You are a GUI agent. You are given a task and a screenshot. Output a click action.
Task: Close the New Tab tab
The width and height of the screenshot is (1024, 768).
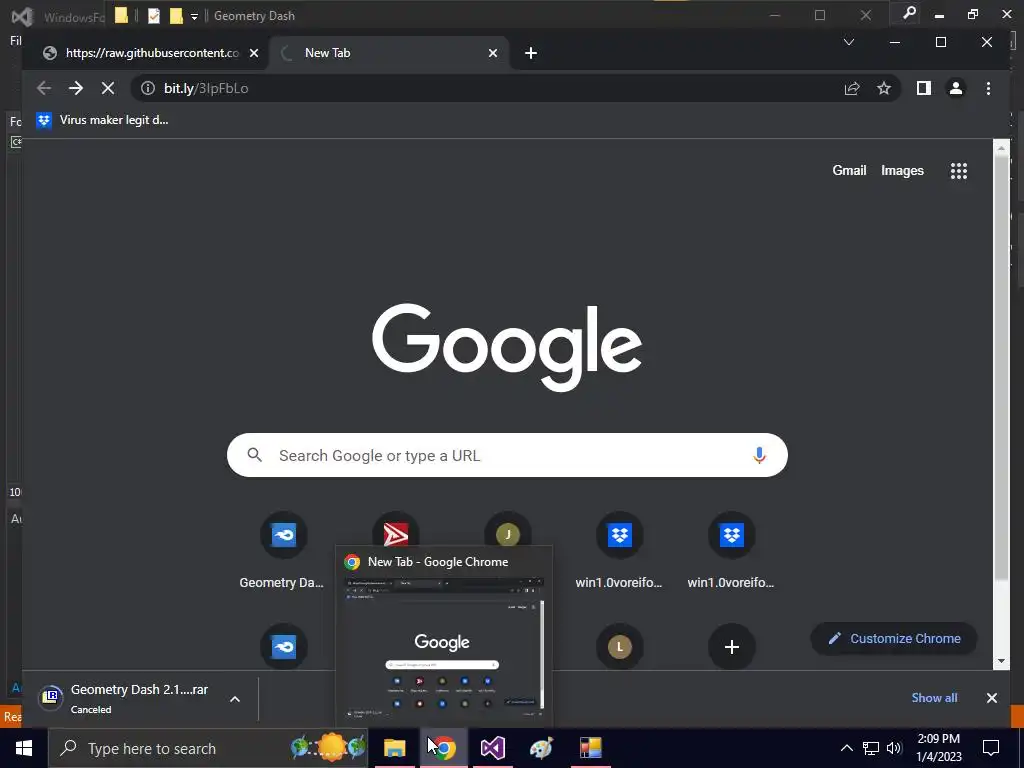pyautogui.click(x=493, y=53)
